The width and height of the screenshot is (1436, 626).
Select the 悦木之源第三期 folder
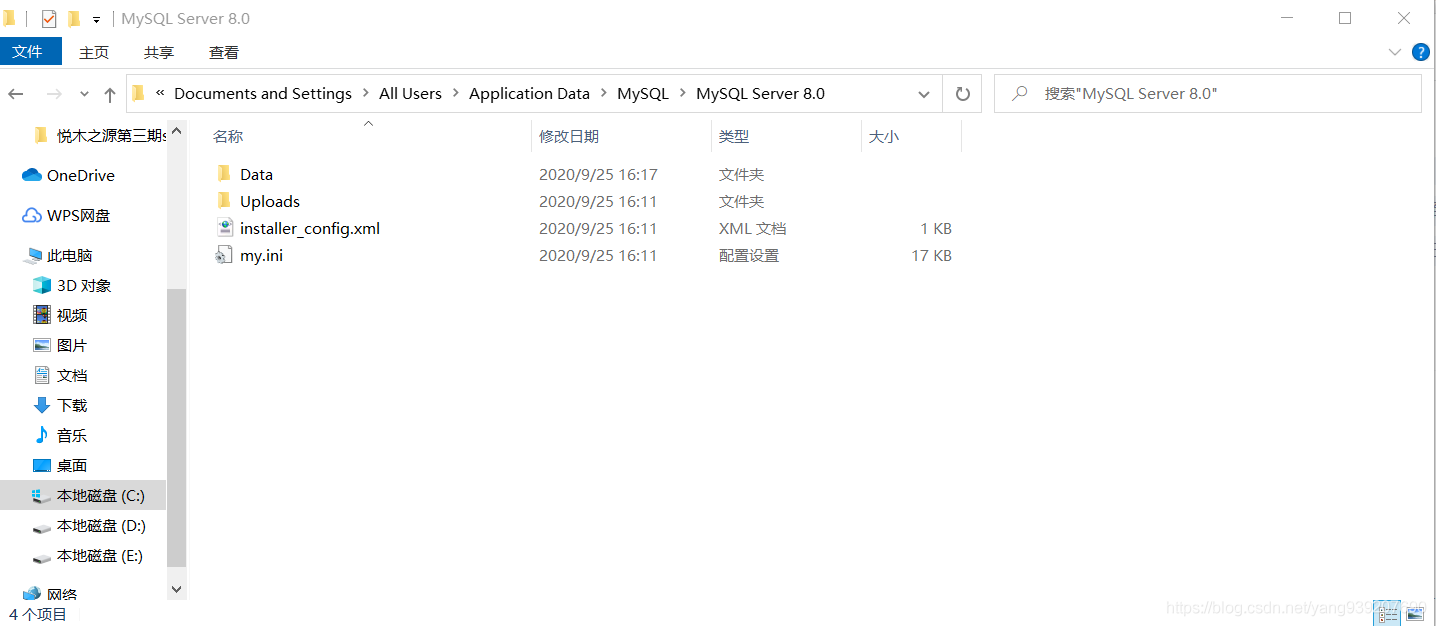(x=98, y=135)
